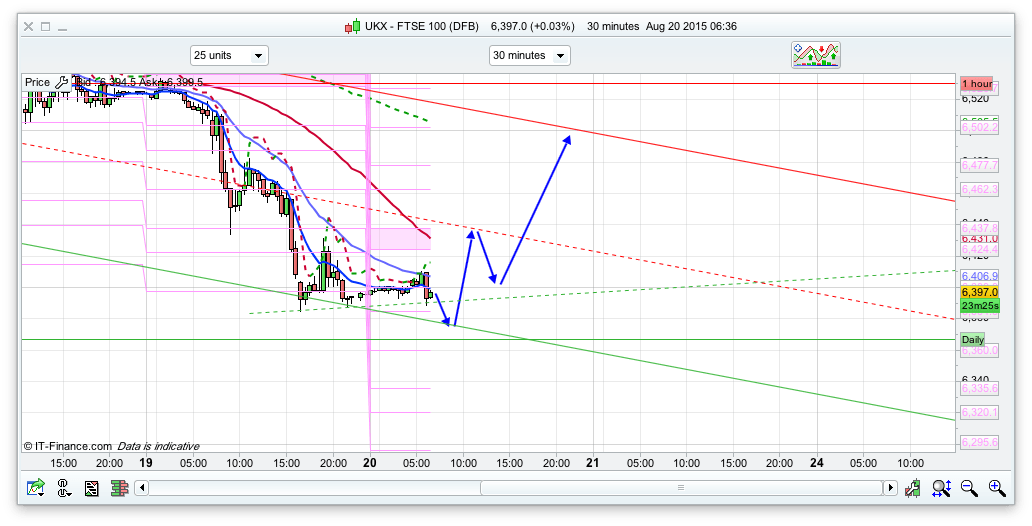Viewport: 1032px width, 526px height.
Task: Click the Price panel wrench settings icon
Action: pyautogui.click(x=62, y=82)
